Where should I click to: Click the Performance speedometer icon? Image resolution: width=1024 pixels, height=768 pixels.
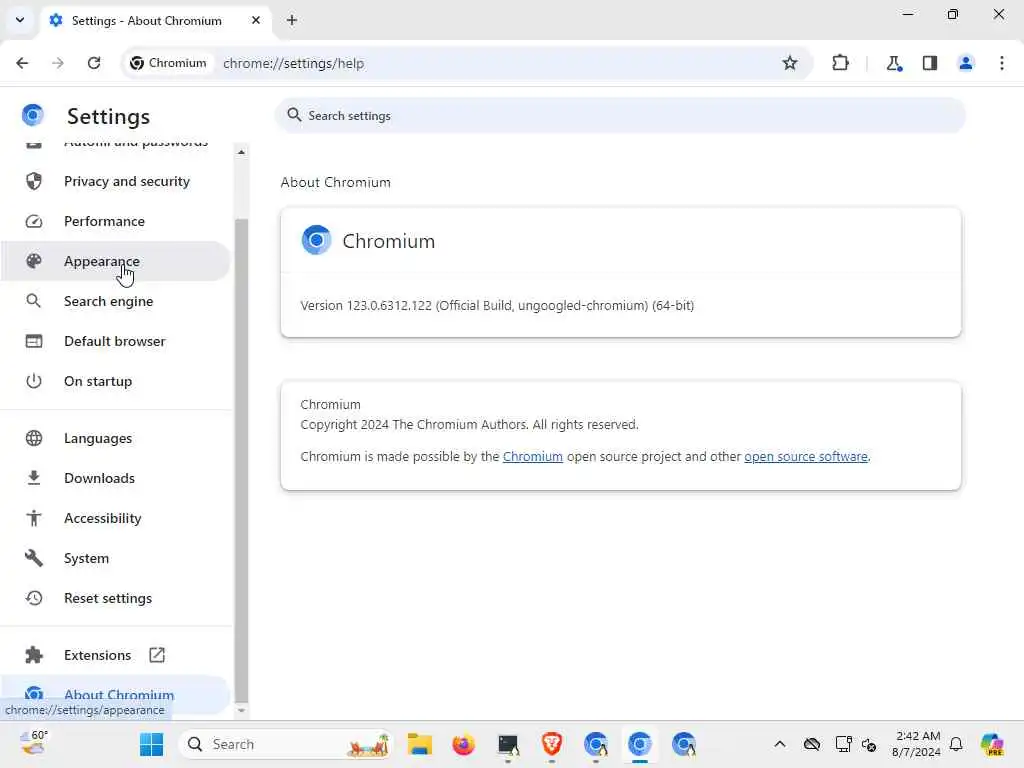34,221
